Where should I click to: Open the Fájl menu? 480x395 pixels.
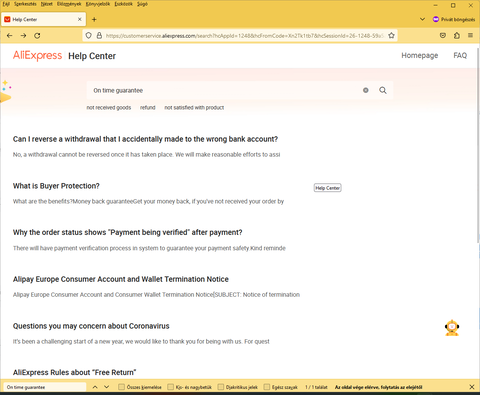click(6, 4)
